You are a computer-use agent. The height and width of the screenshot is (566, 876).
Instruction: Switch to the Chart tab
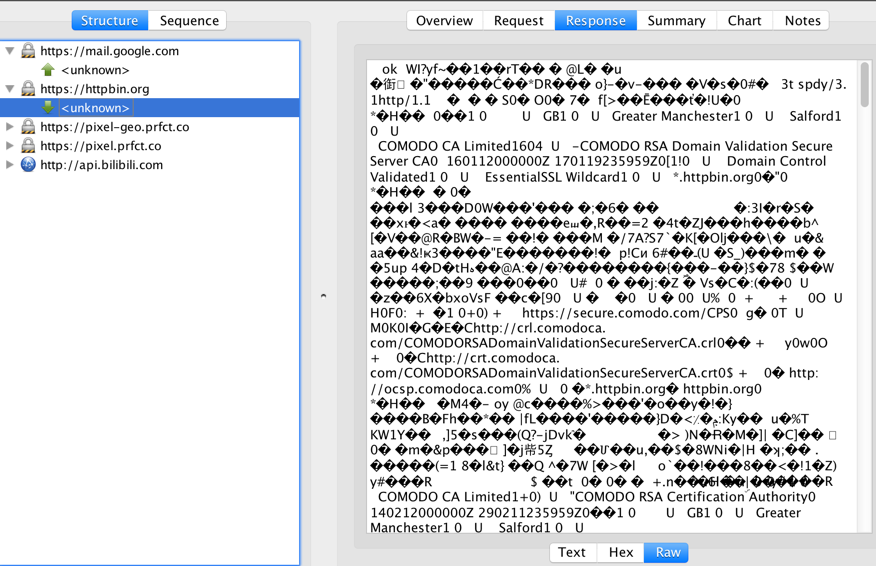744,20
